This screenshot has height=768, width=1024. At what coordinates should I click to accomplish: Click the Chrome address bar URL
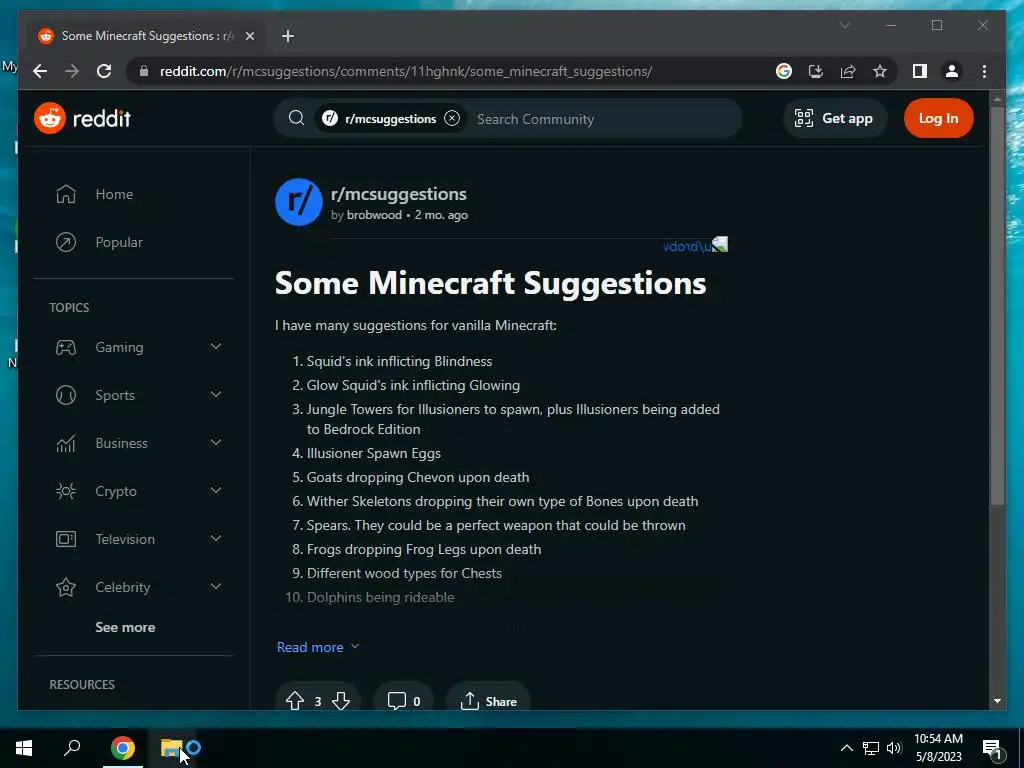(406, 71)
